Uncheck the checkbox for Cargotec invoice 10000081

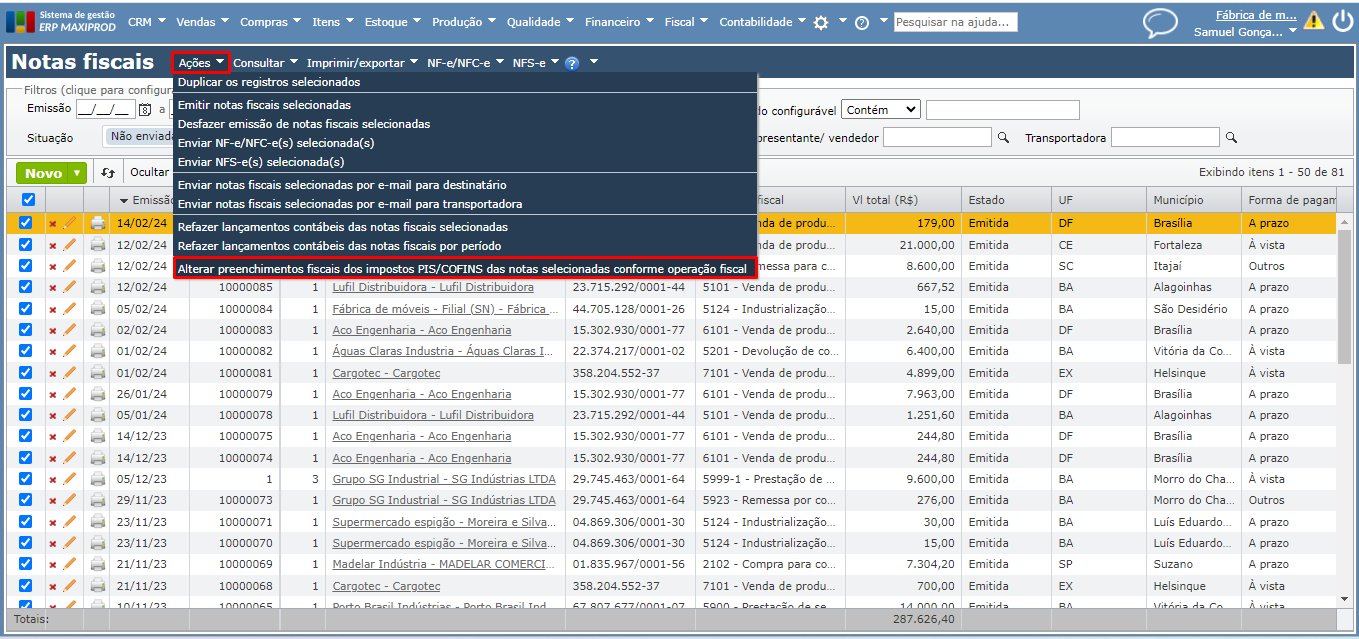point(27,373)
